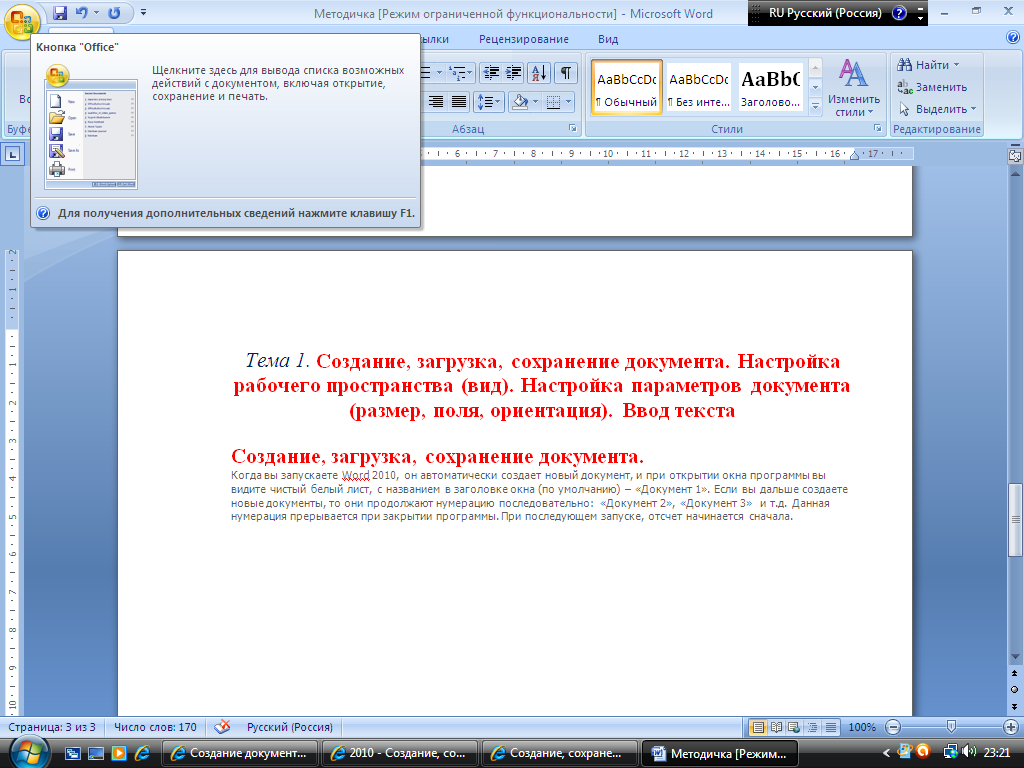The width and height of the screenshot is (1024, 768).
Task: Click Изменить стили button
Action: 854,88
